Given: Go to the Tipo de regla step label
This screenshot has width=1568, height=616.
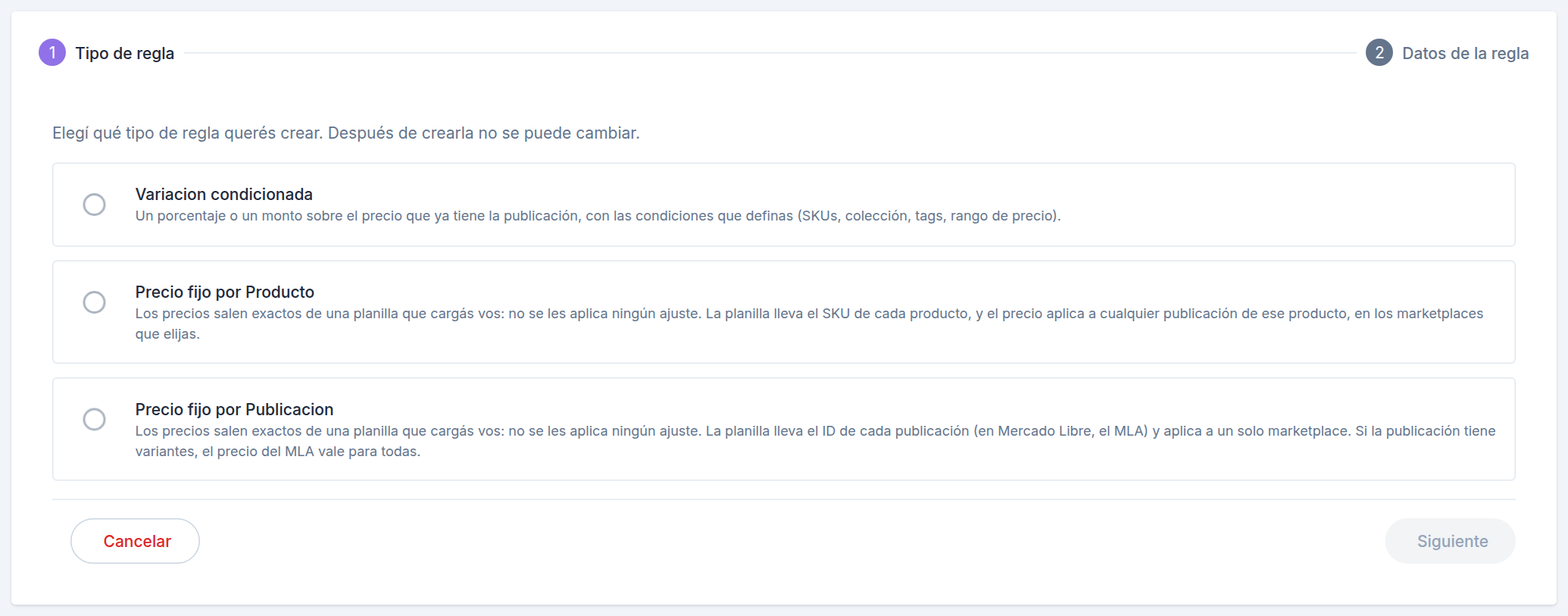Looking at the screenshot, I should 125,53.
